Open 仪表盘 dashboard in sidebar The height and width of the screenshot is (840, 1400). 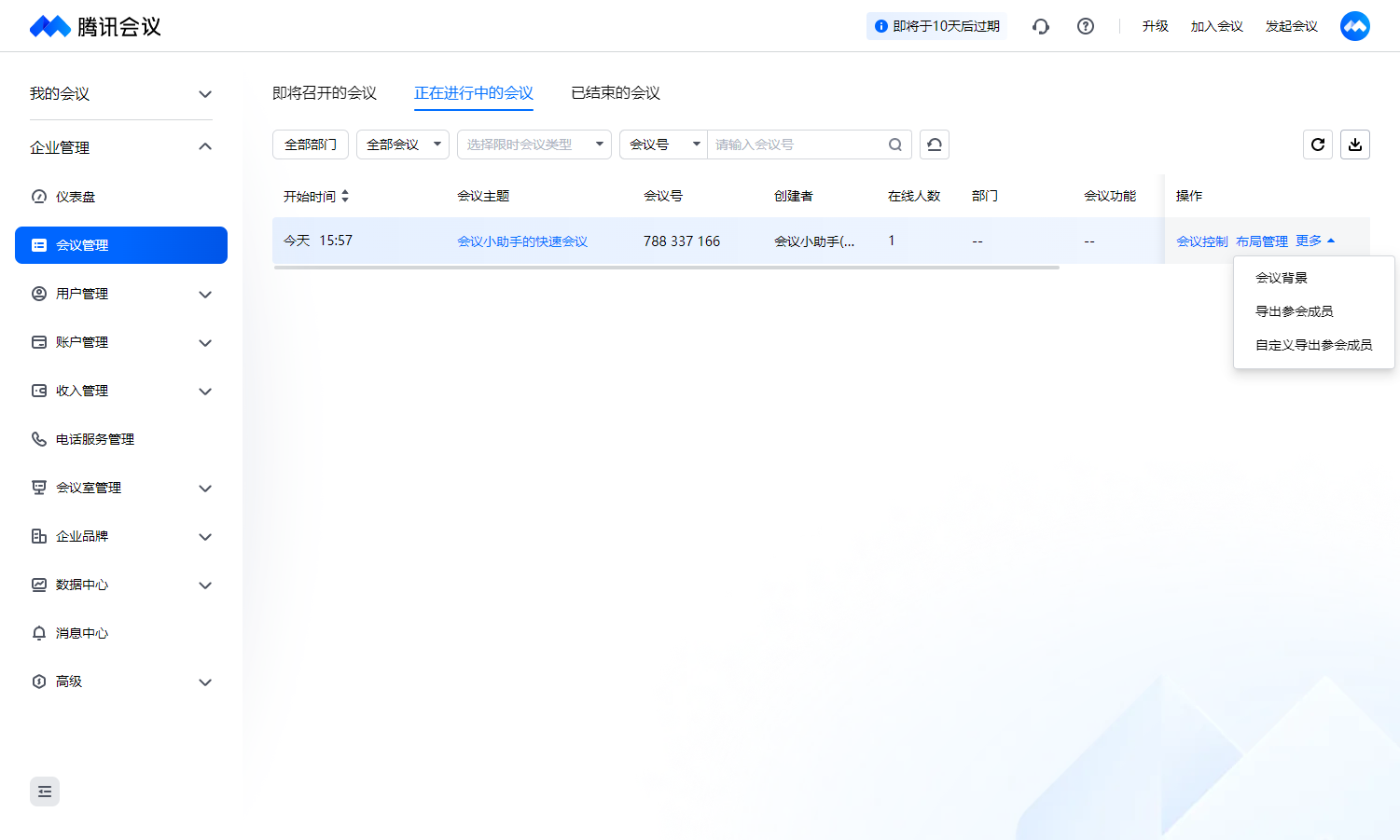coord(76,197)
